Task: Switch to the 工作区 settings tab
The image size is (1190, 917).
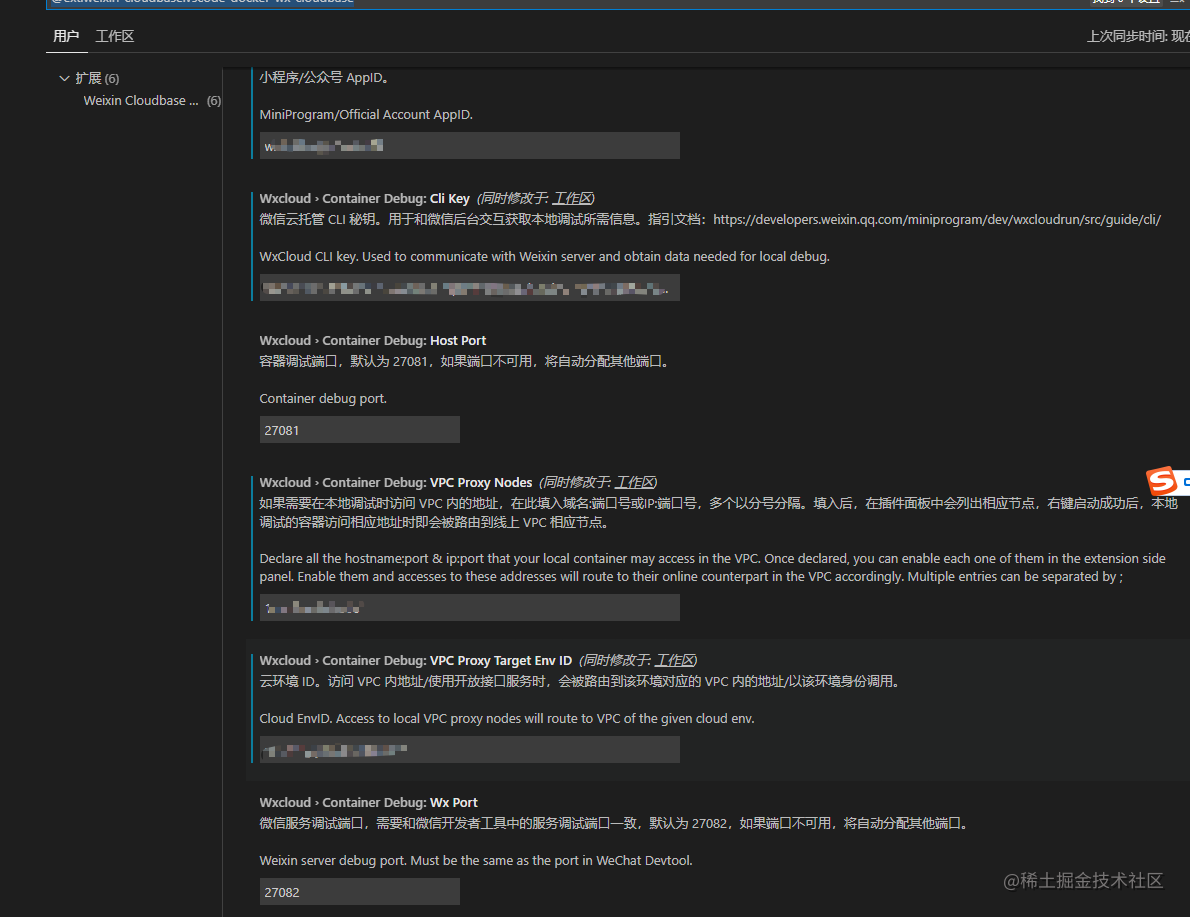Action: coord(115,36)
